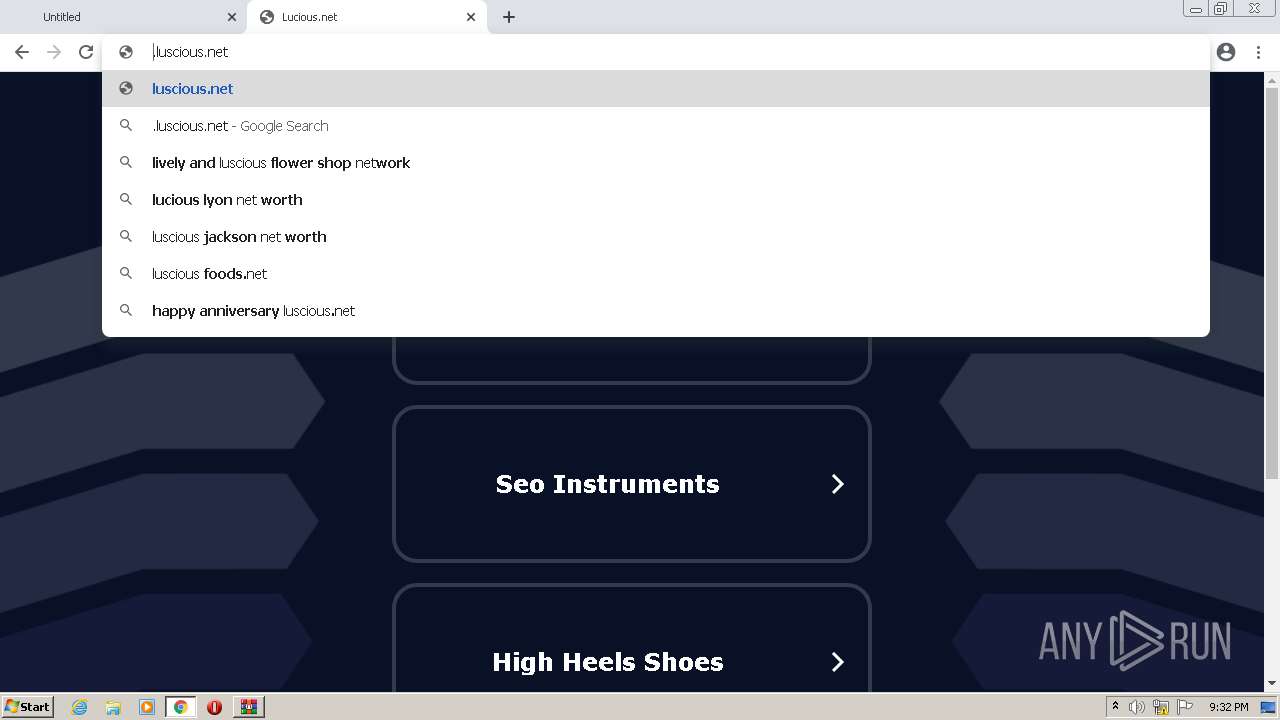
Task: Open the media player taskbar icon
Action: click(147, 707)
